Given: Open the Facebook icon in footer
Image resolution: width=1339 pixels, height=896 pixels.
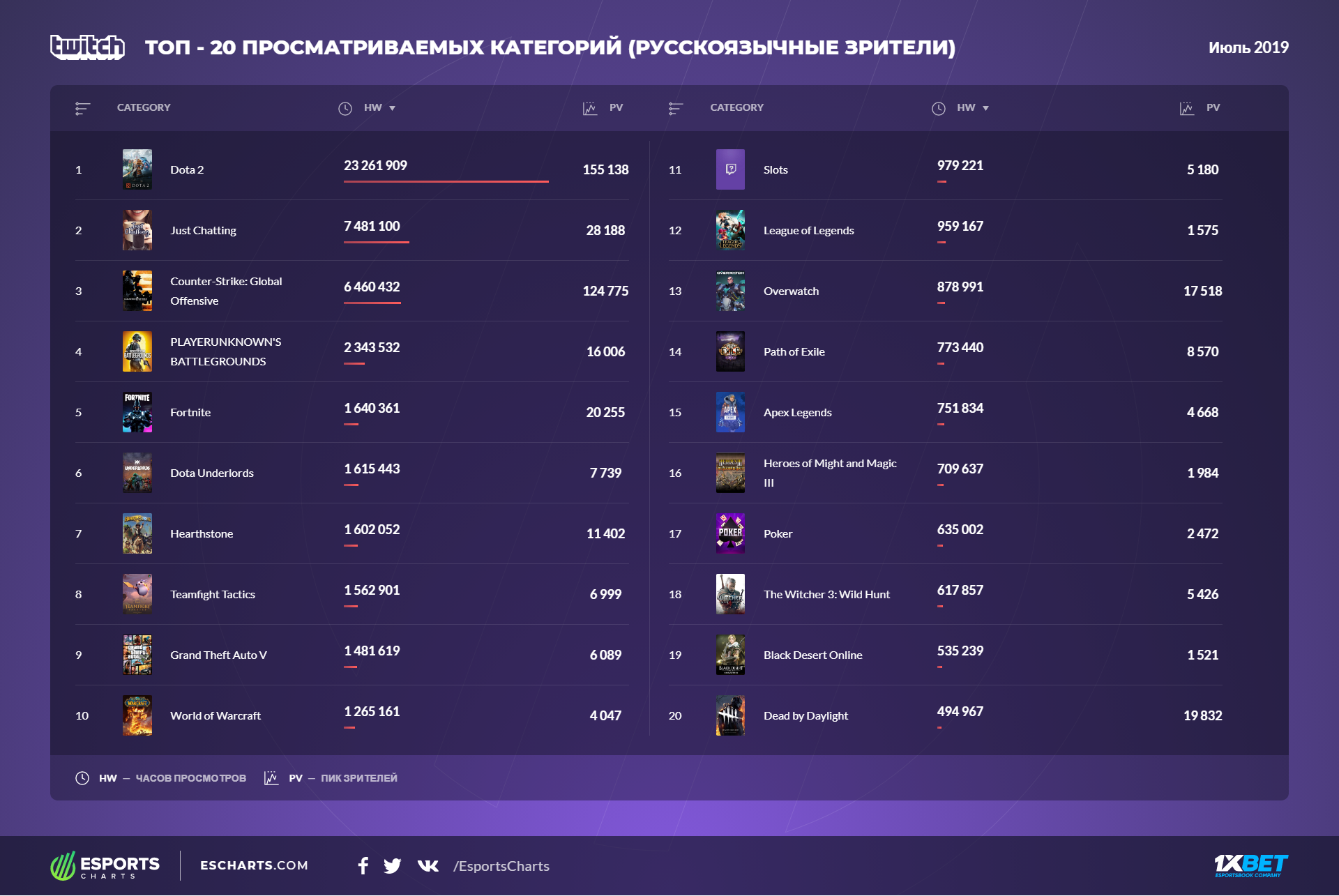Looking at the screenshot, I should click(x=363, y=866).
